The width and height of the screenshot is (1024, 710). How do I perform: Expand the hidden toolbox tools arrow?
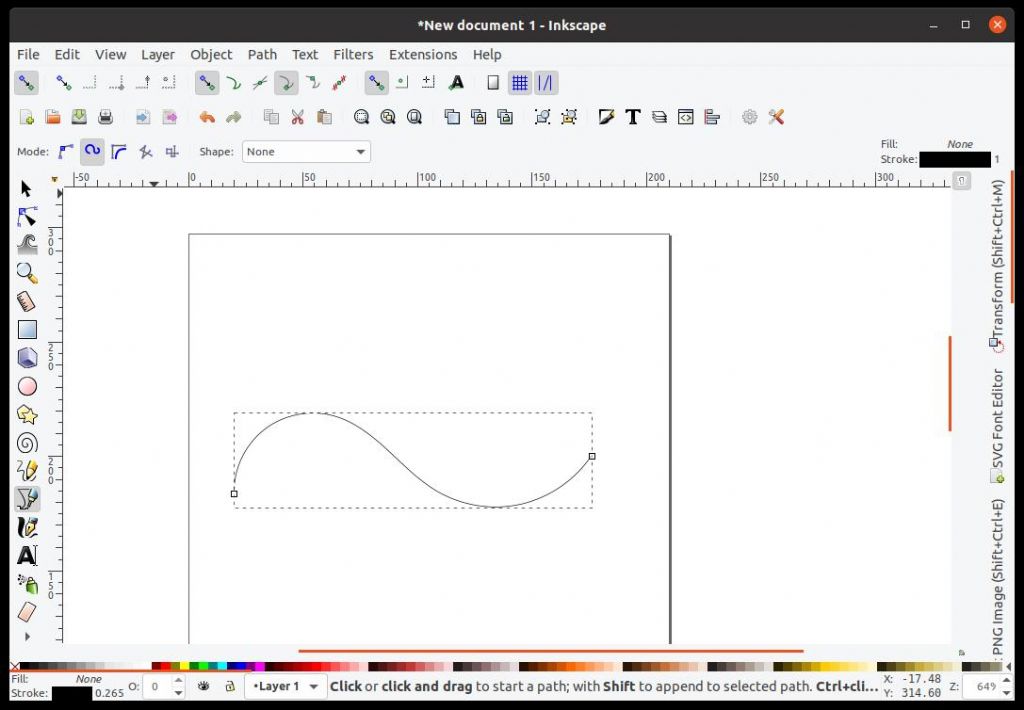(27, 636)
